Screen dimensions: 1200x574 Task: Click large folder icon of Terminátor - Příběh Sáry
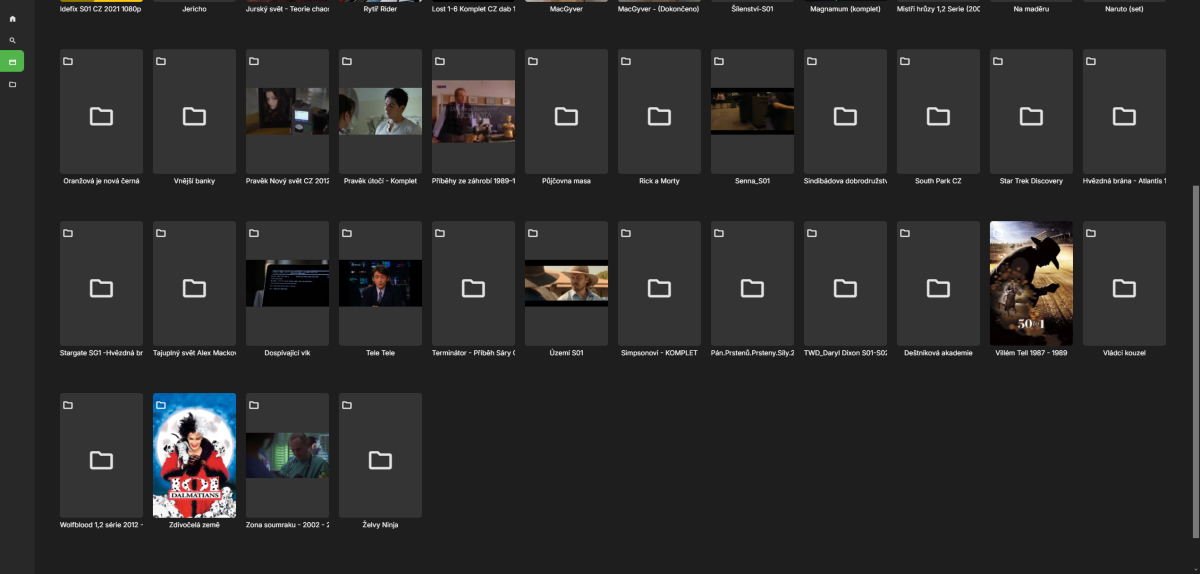tap(473, 288)
